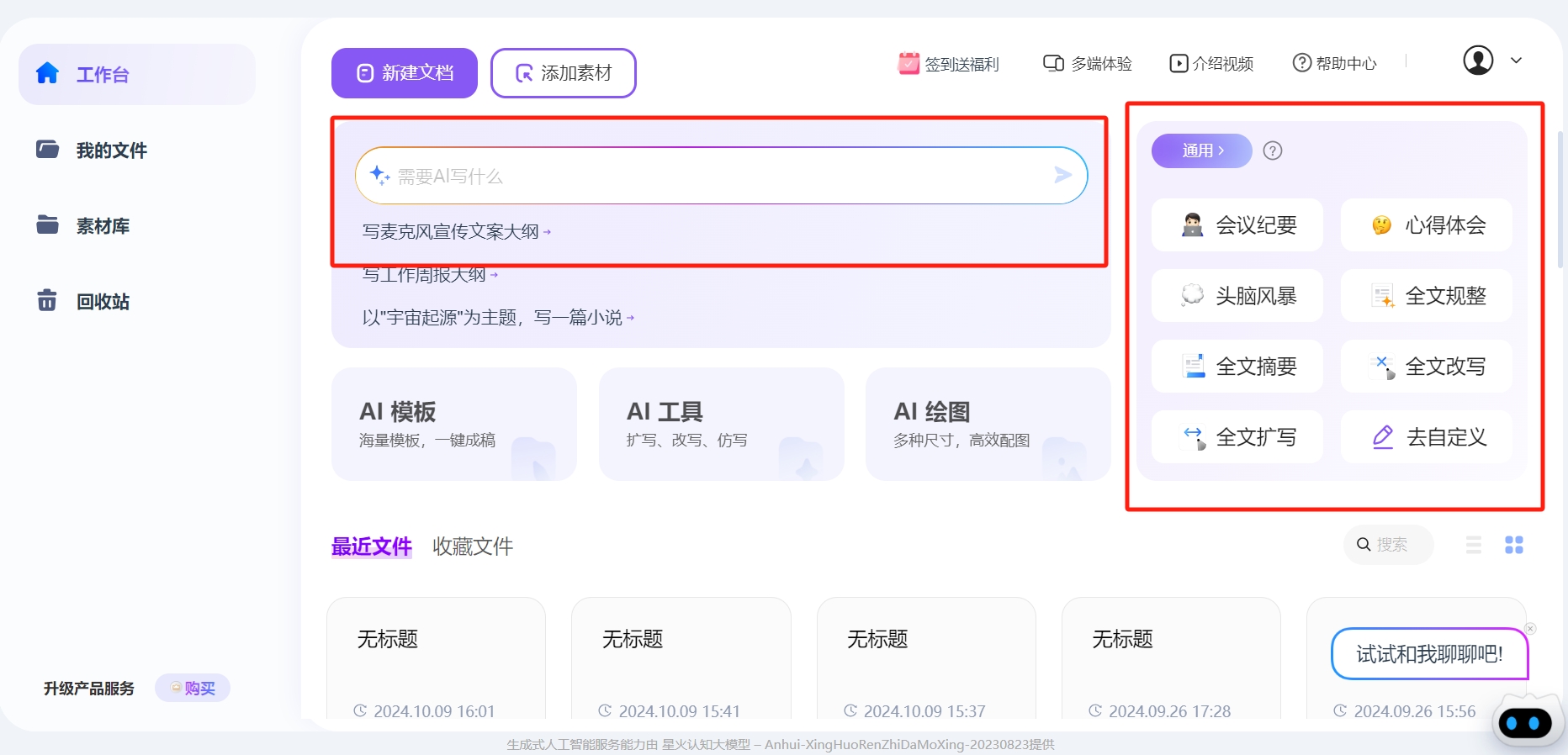Open 签到送福利 check-in rewards
This screenshot has height=755, width=1568.
948,64
